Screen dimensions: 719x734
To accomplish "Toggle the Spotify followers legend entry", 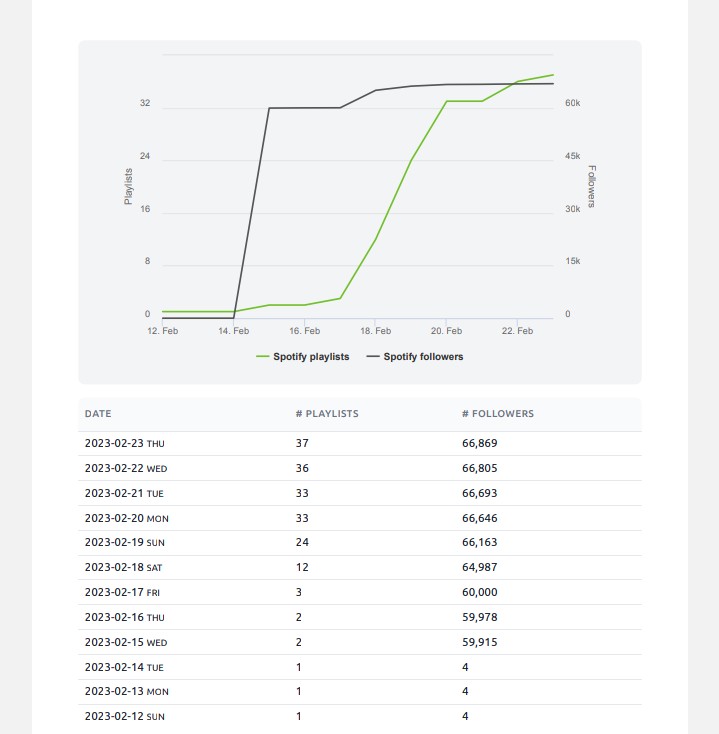I will coord(415,357).
